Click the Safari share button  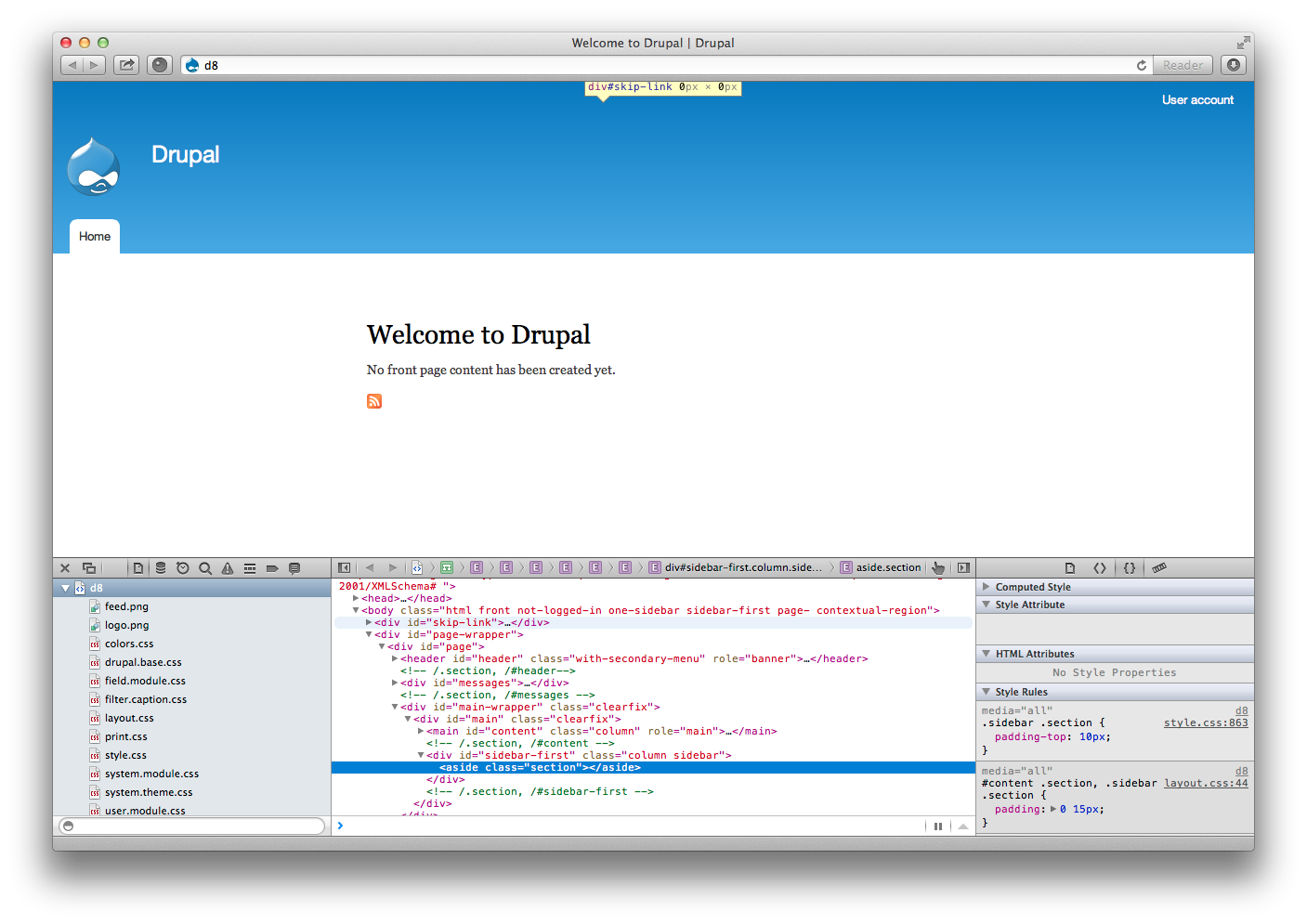pyautogui.click(x=126, y=65)
